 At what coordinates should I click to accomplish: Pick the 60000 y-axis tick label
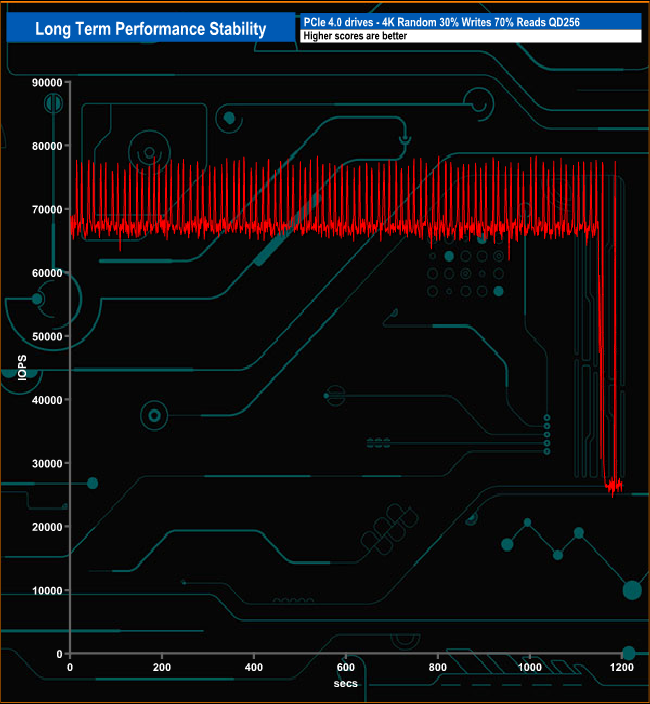coord(46,273)
